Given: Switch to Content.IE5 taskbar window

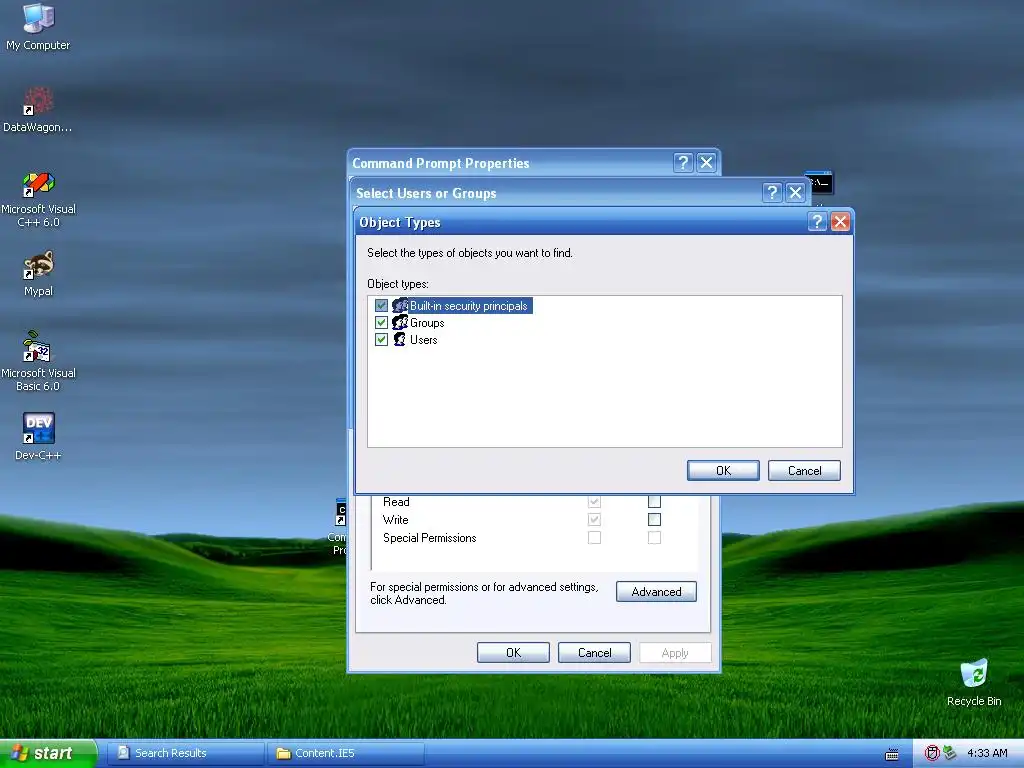Looking at the screenshot, I should (346, 753).
